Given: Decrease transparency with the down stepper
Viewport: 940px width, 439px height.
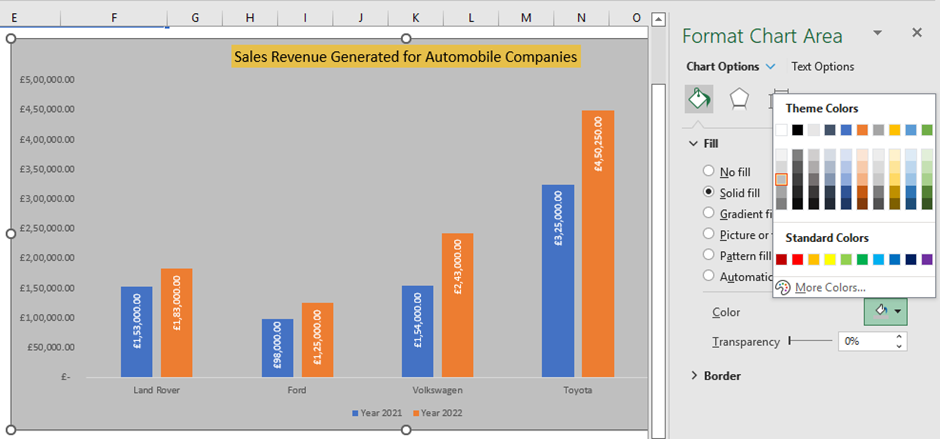Looking at the screenshot, I should point(899,346).
